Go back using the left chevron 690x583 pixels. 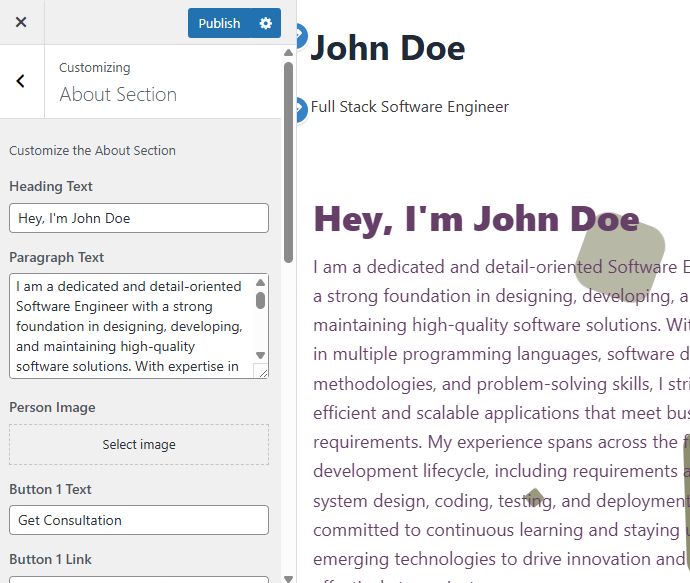pos(21,82)
